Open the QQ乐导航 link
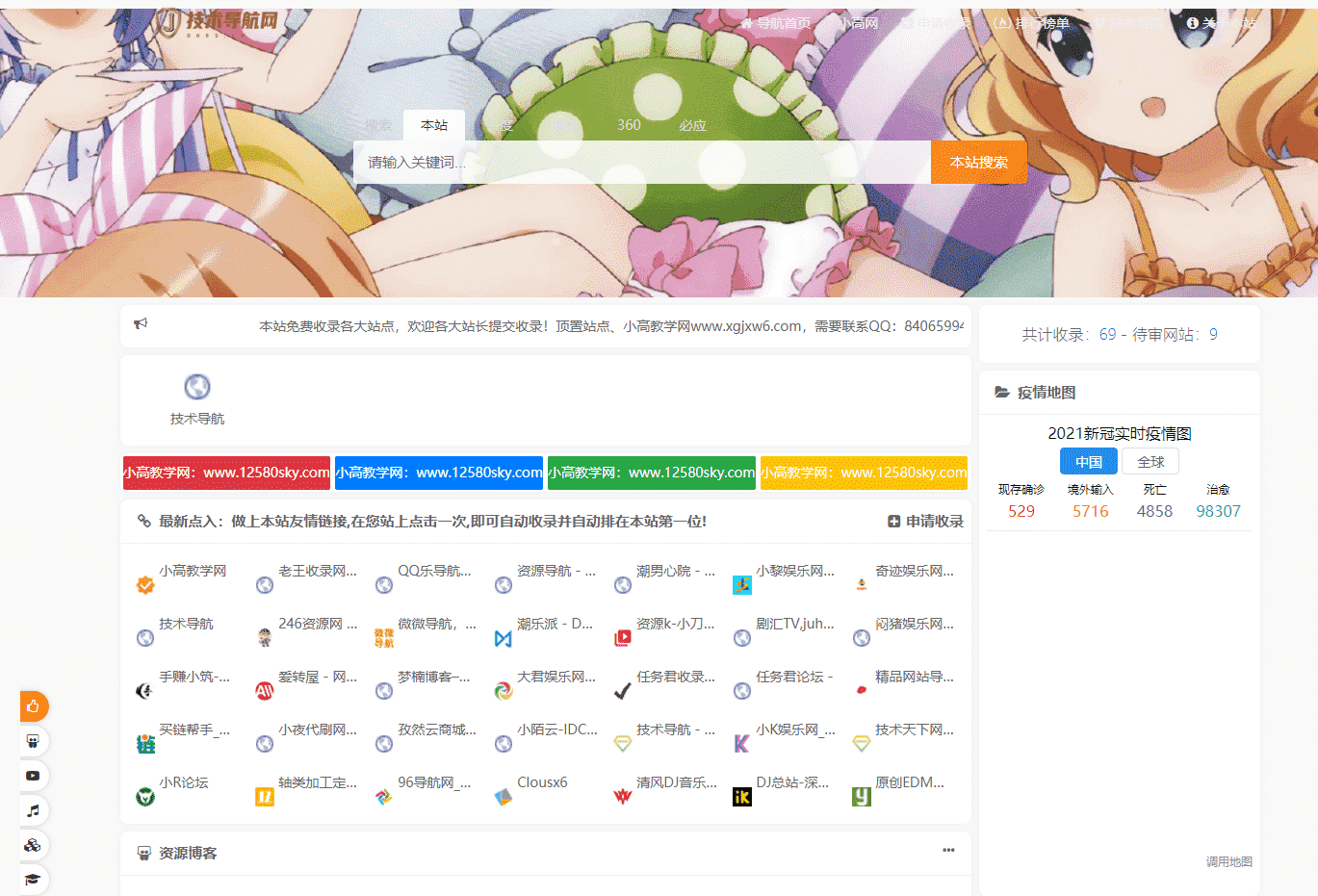Image resolution: width=1318 pixels, height=896 pixels. pyautogui.click(x=435, y=571)
